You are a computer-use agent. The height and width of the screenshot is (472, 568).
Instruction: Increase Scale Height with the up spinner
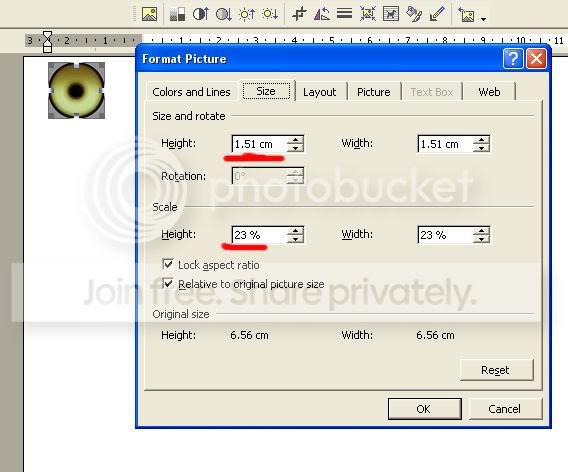[x=295, y=231]
